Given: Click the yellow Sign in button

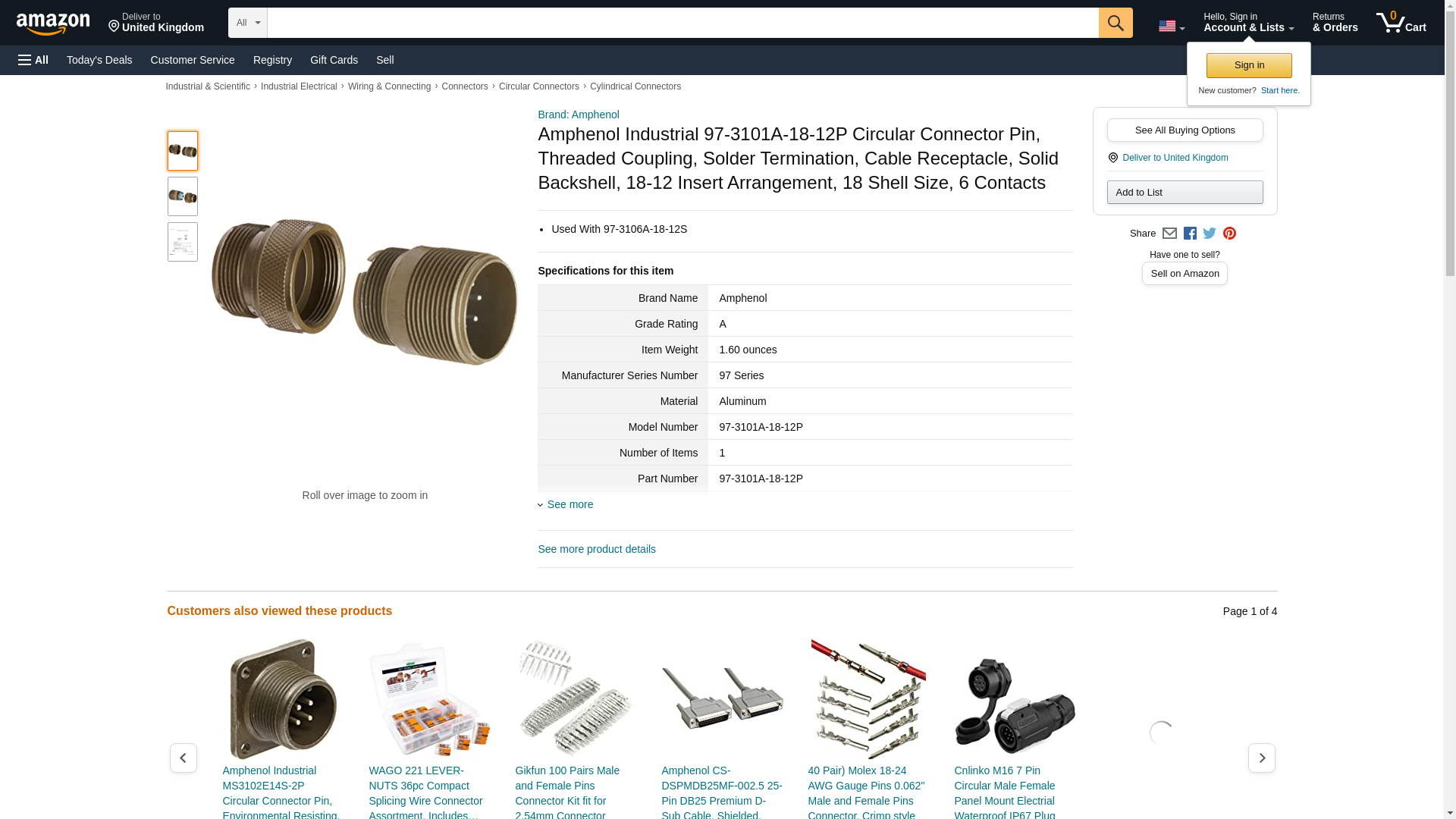Looking at the screenshot, I should point(1249,65).
